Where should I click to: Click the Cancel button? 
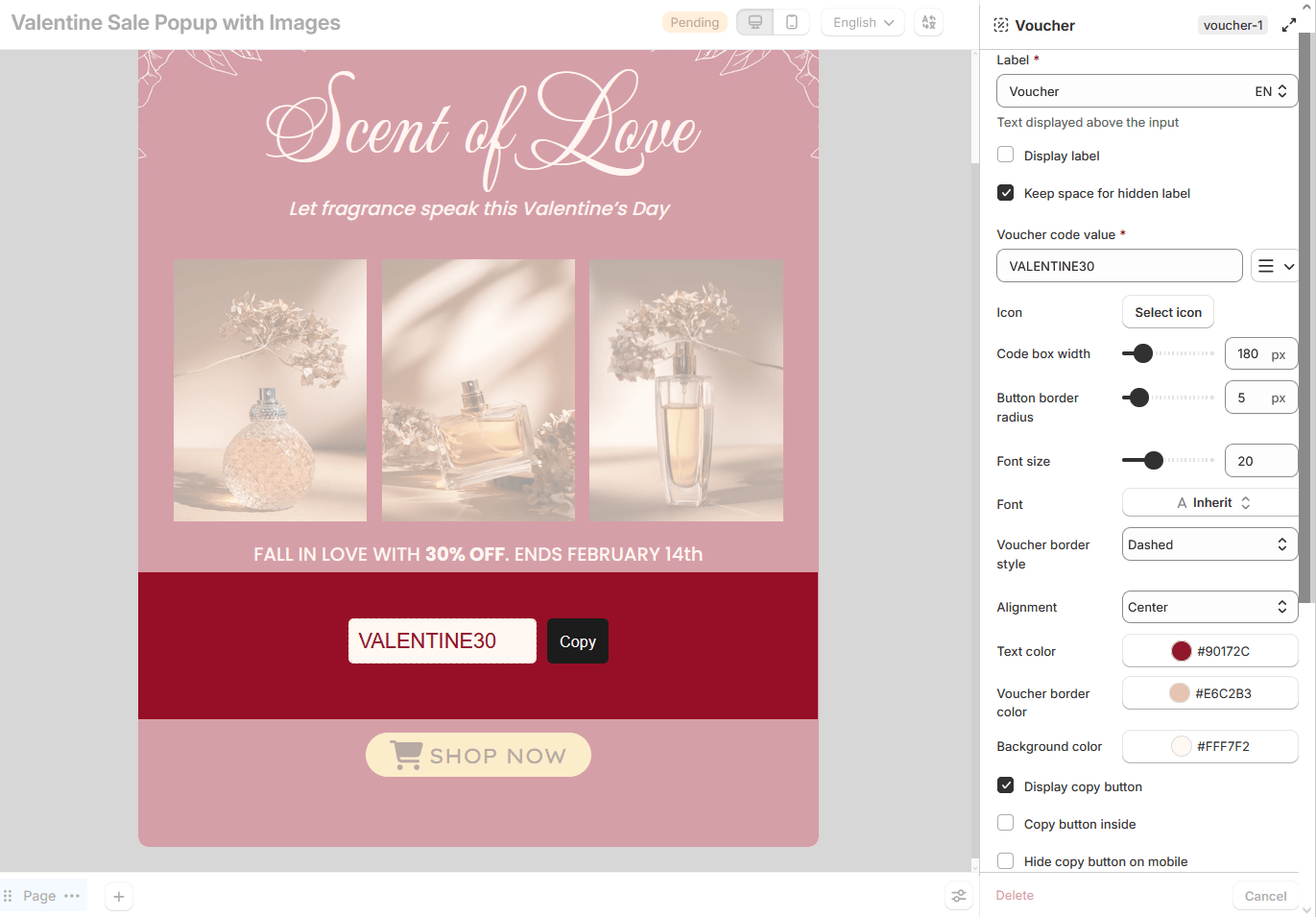(x=1265, y=896)
